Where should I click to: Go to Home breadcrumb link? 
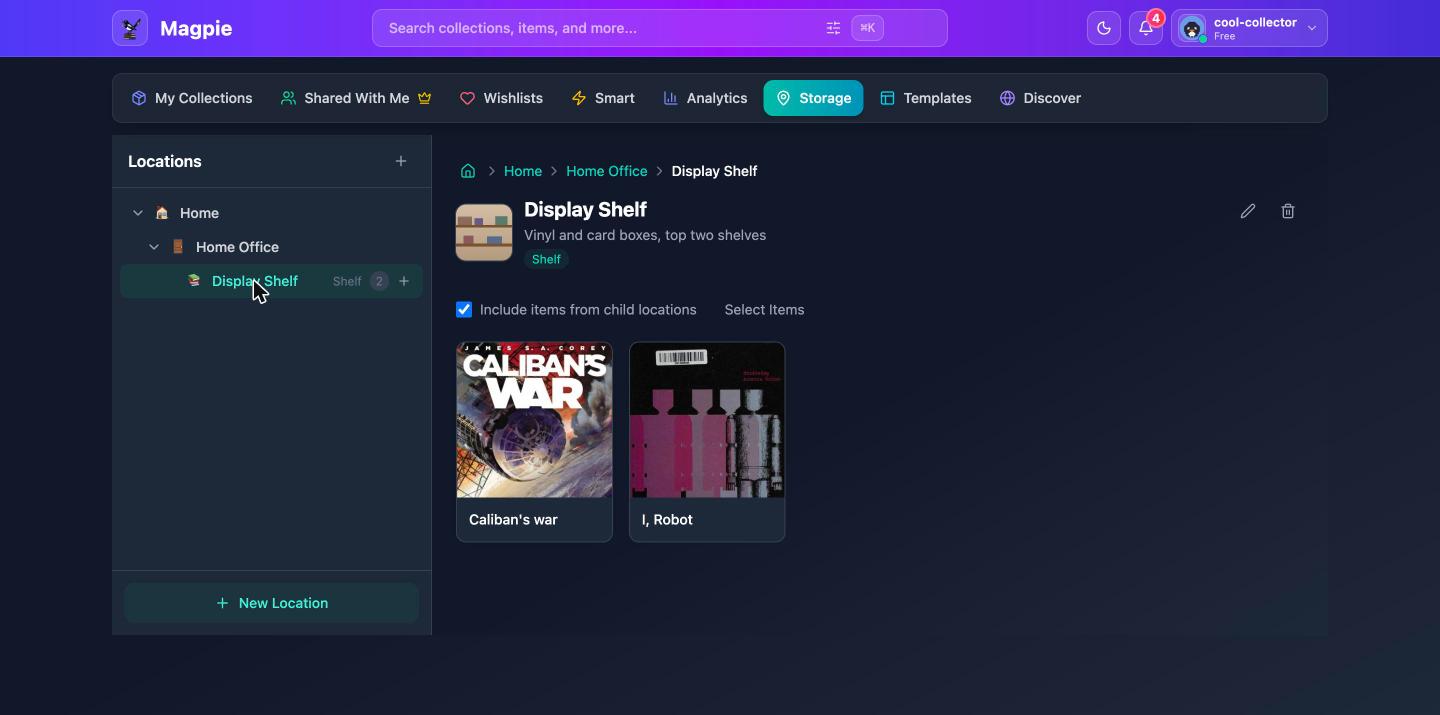coord(523,171)
